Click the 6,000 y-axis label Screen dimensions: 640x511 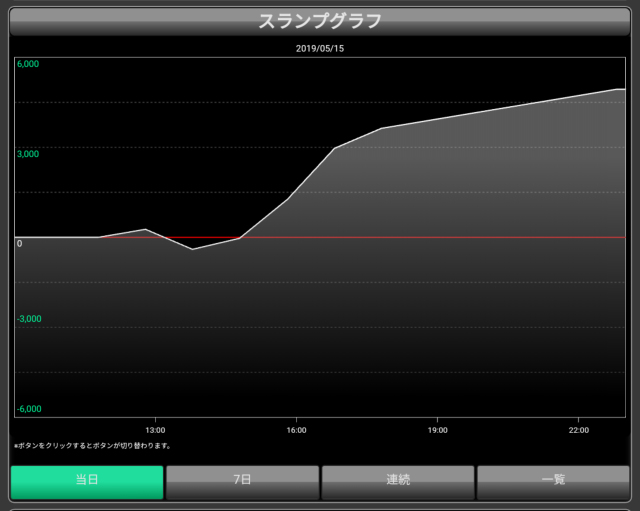(x=28, y=64)
